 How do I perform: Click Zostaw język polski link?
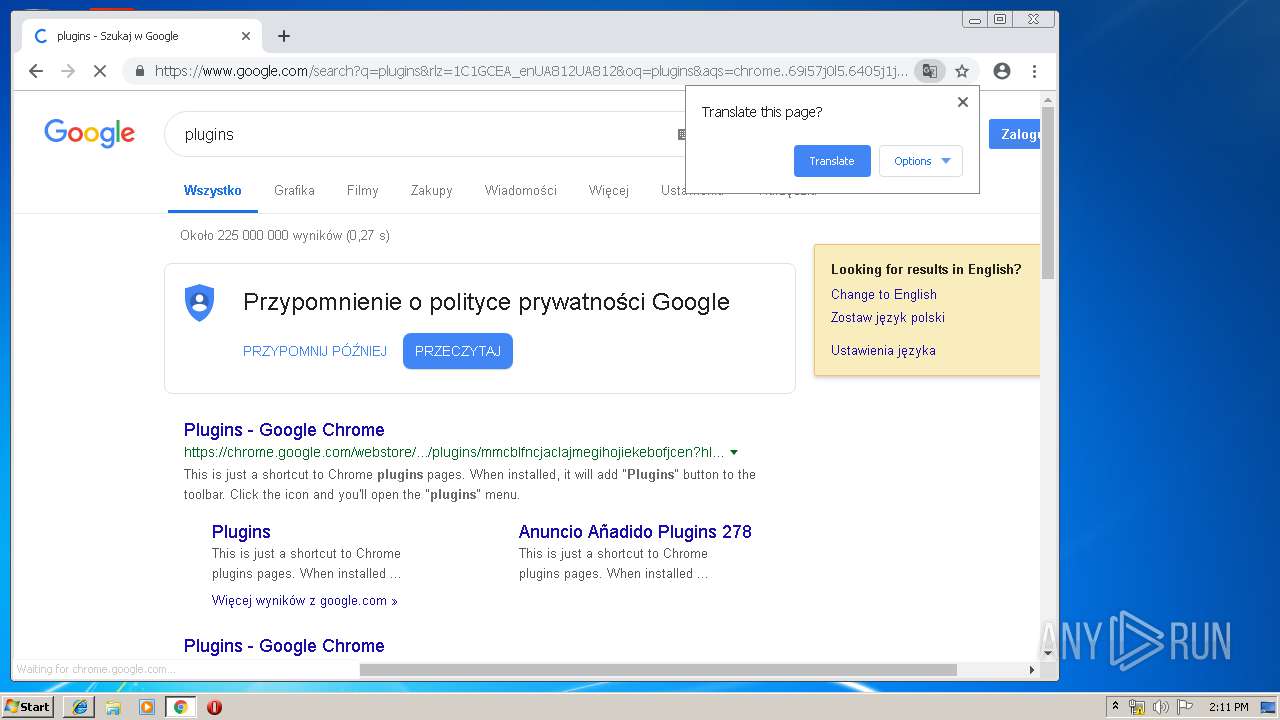(888, 317)
